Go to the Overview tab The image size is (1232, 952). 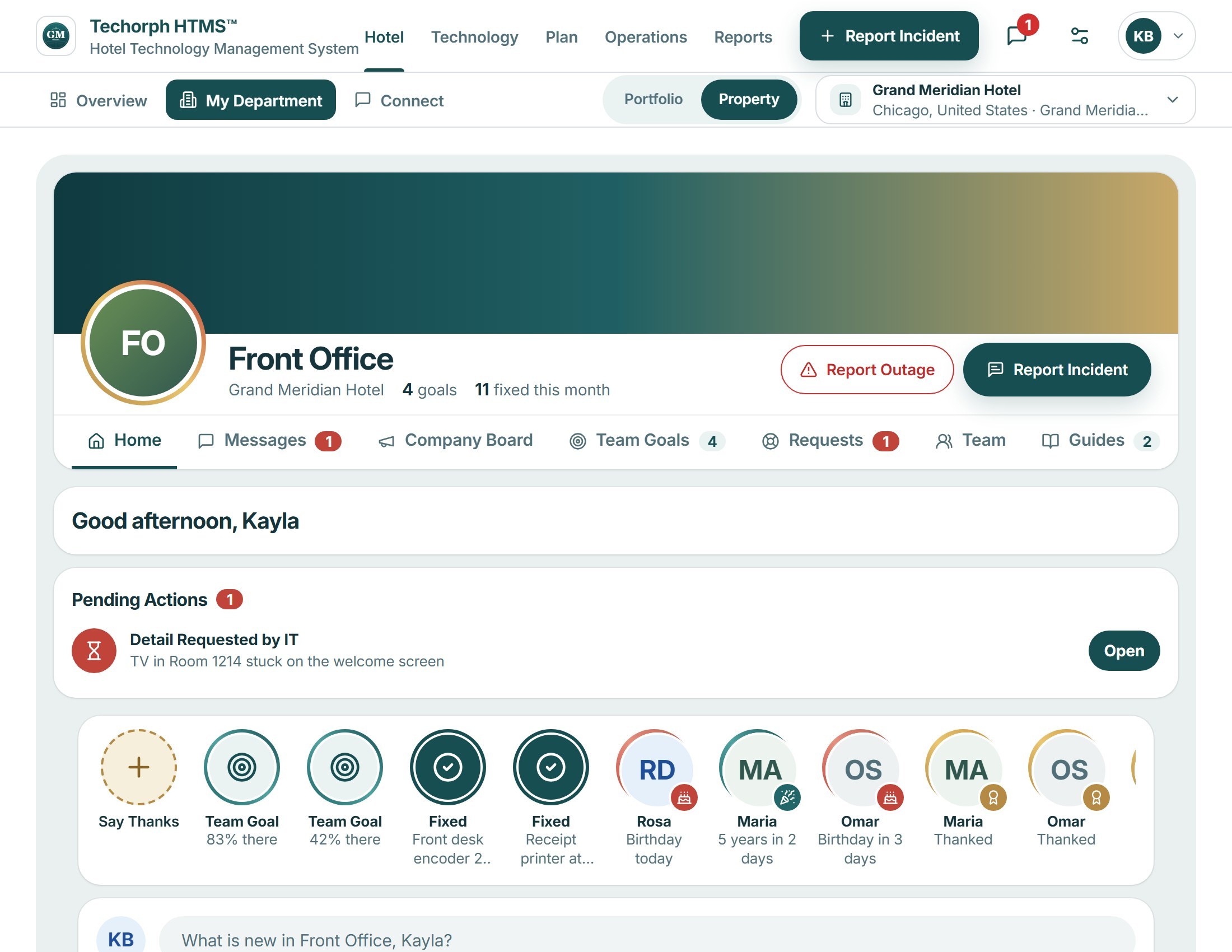[x=99, y=100]
